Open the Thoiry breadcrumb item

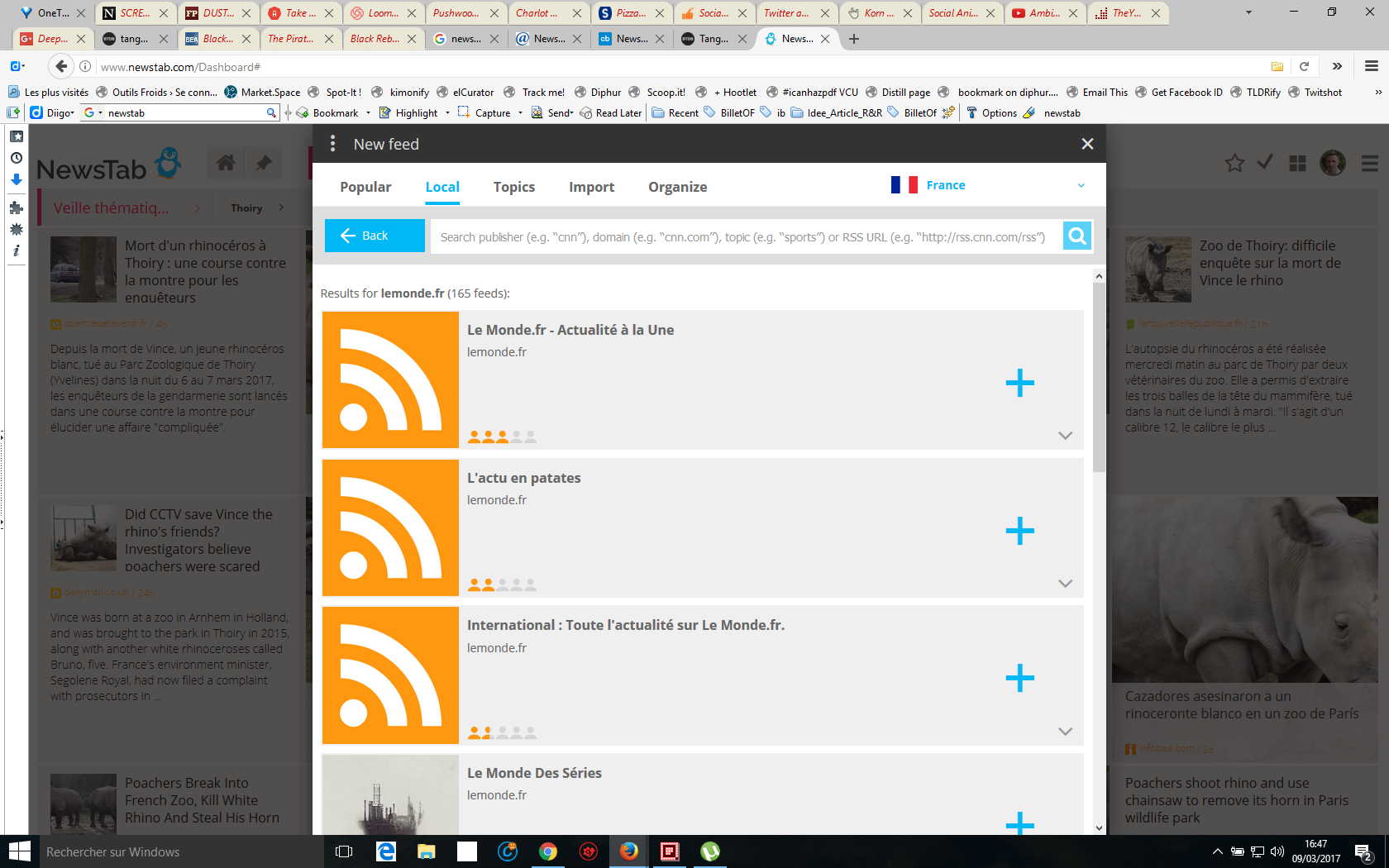tap(246, 207)
